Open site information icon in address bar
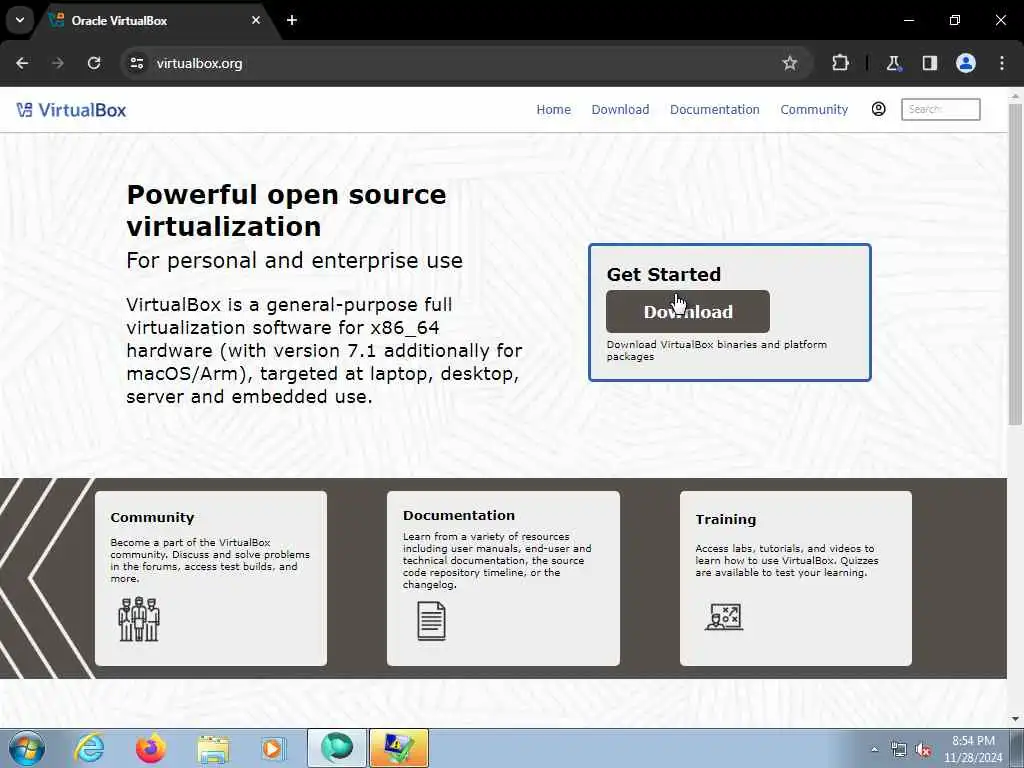1024x768 pixels. coord(136,63)
